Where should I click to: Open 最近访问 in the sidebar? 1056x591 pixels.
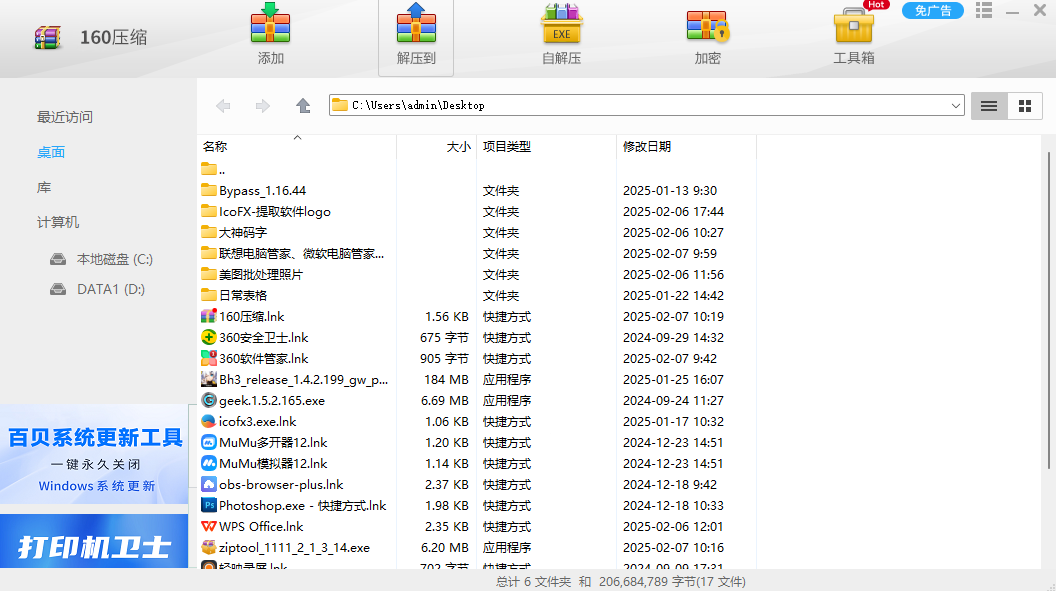pos(65,117)
